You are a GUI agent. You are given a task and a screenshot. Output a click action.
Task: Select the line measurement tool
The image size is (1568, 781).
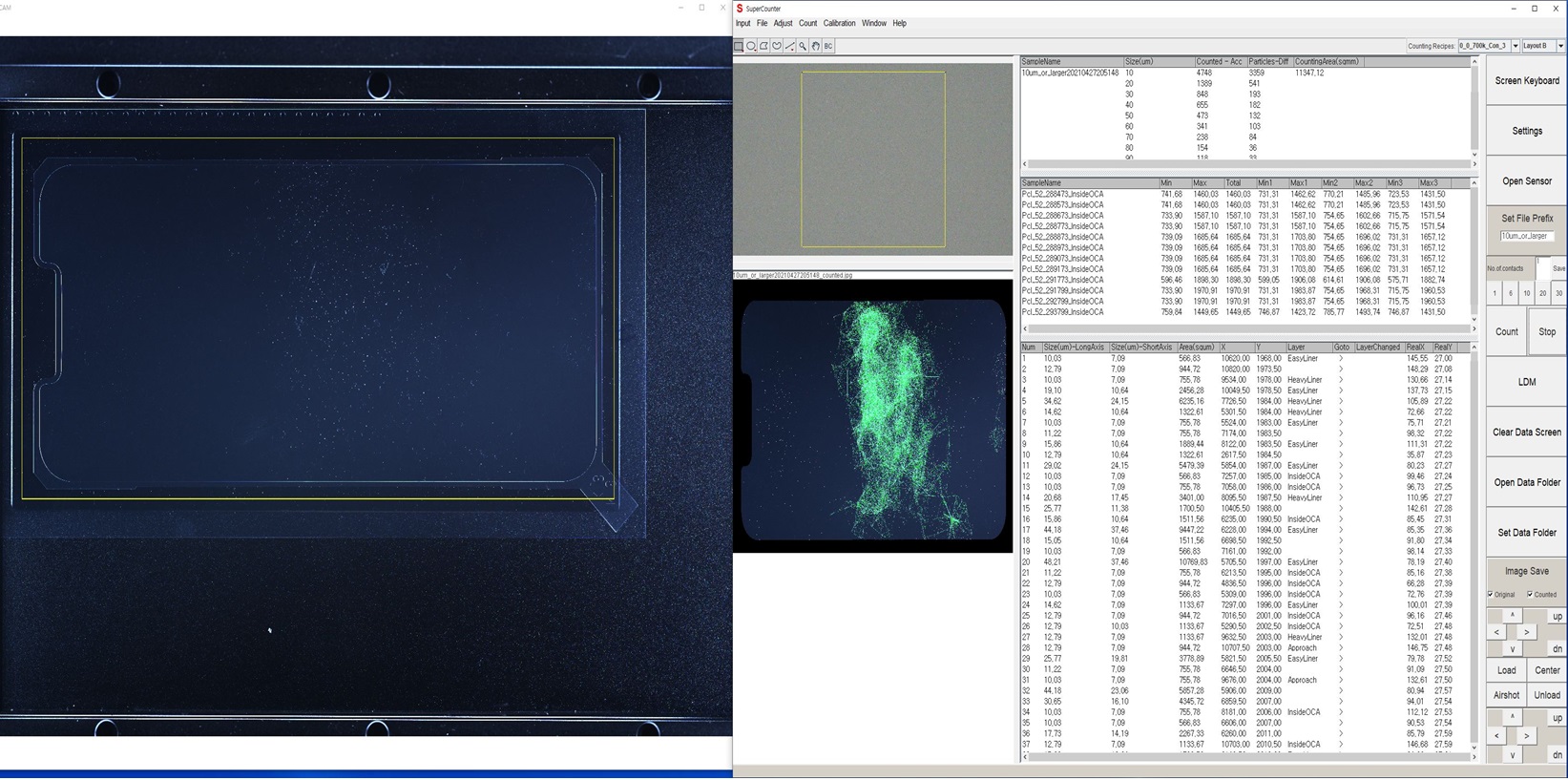coord(789,46)
